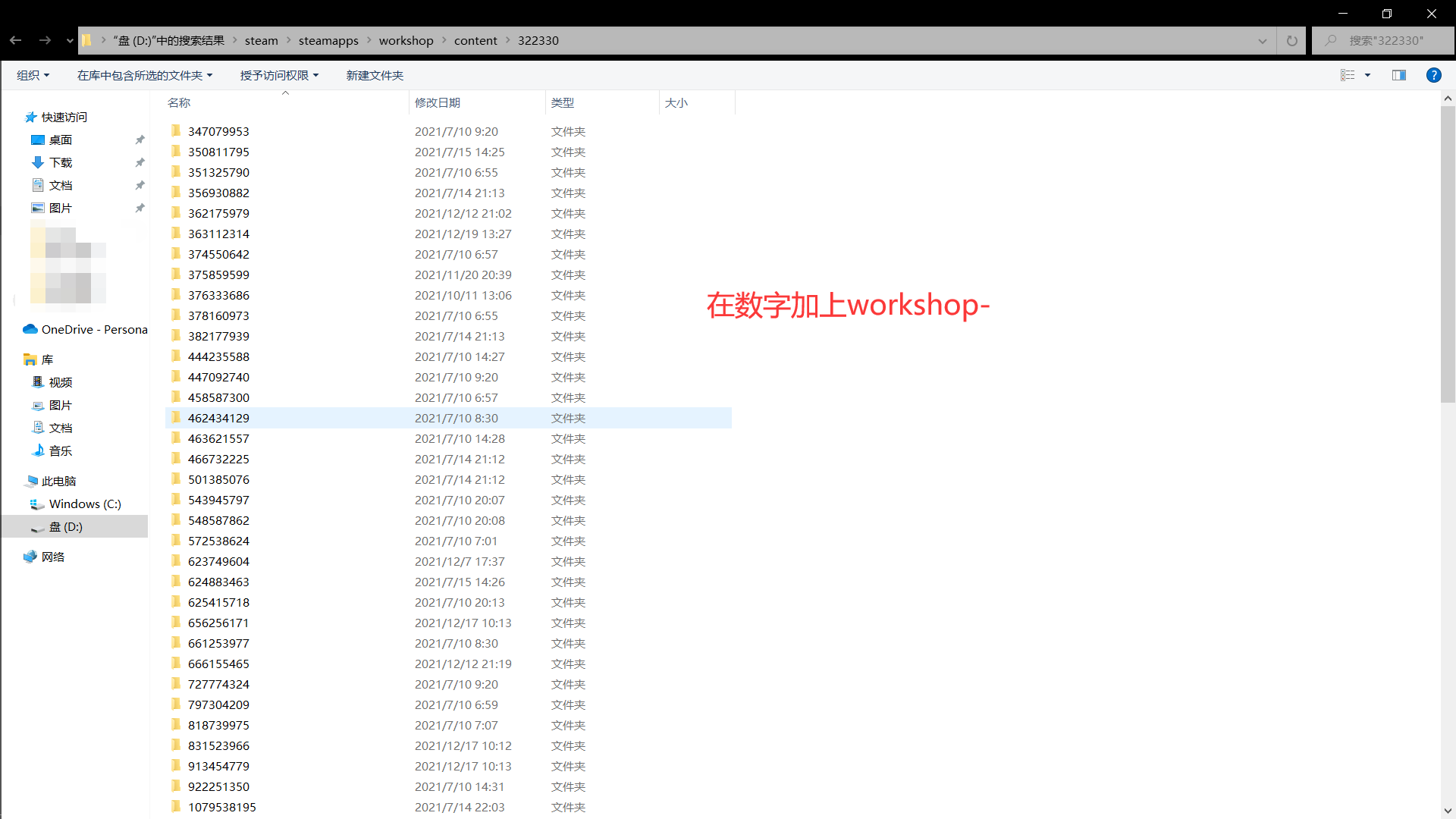
Task: Click the Back navigation arrow
Action: pyautogui.click(x=16, y=40)
